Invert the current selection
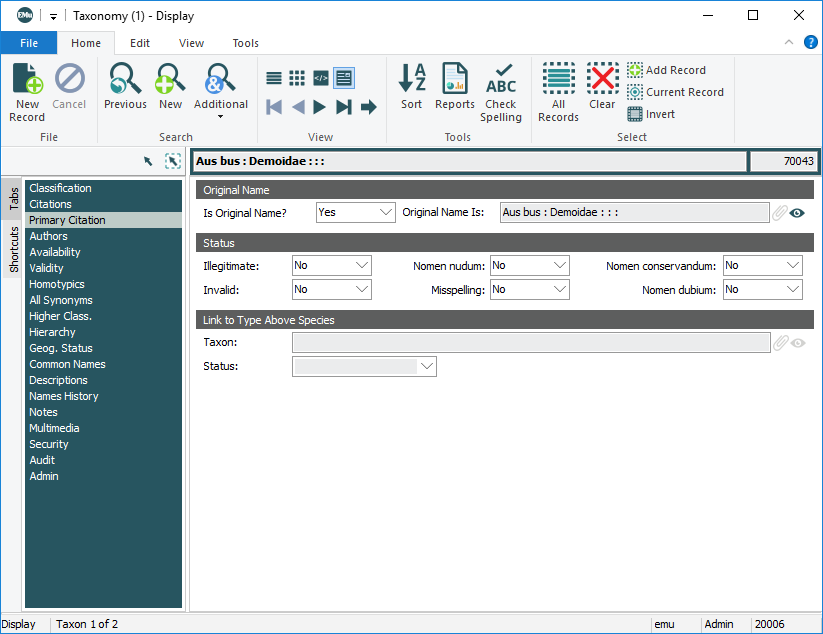The height and width of the screenshot is (634, 823). [x=651, y=114]
